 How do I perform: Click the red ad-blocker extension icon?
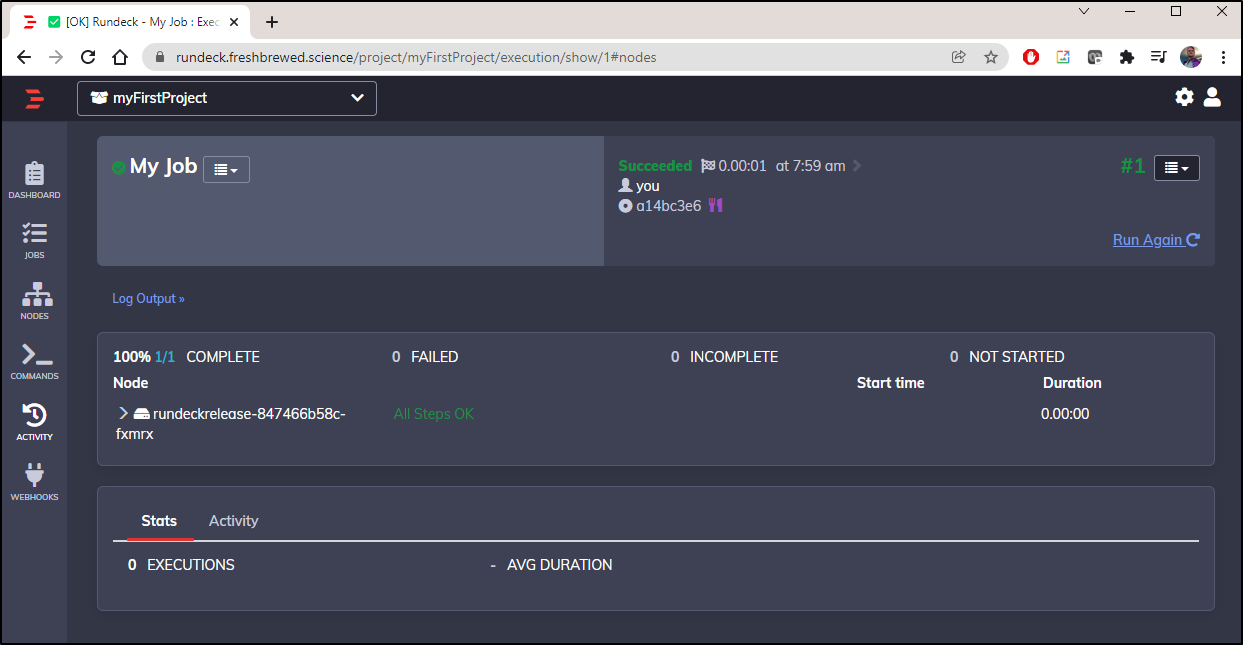point(1031,57)
